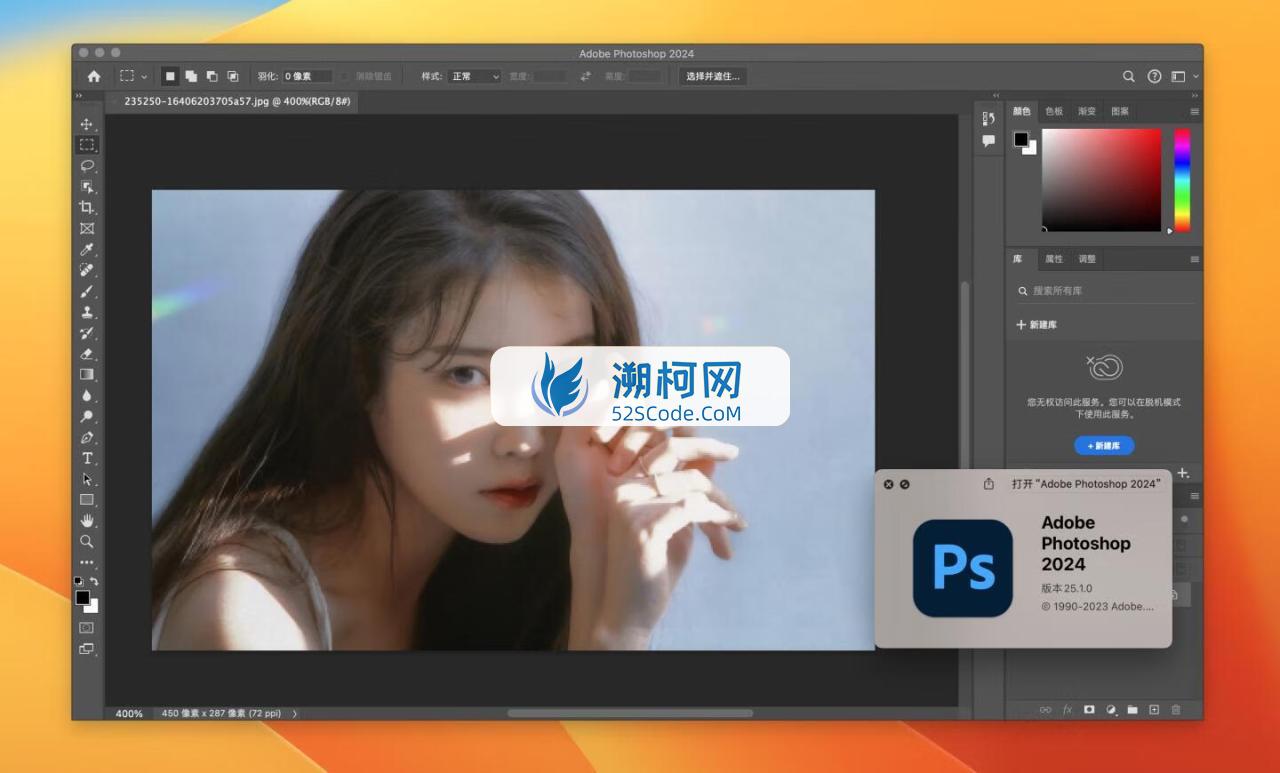Select the Hand tool
This screenshot has width=1280, height=773.
coord(87,520)
